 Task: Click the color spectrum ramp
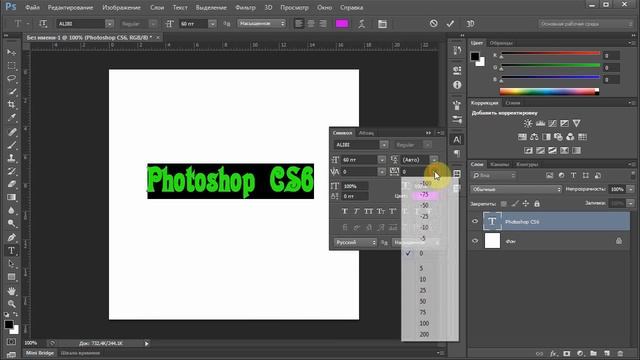549,91
